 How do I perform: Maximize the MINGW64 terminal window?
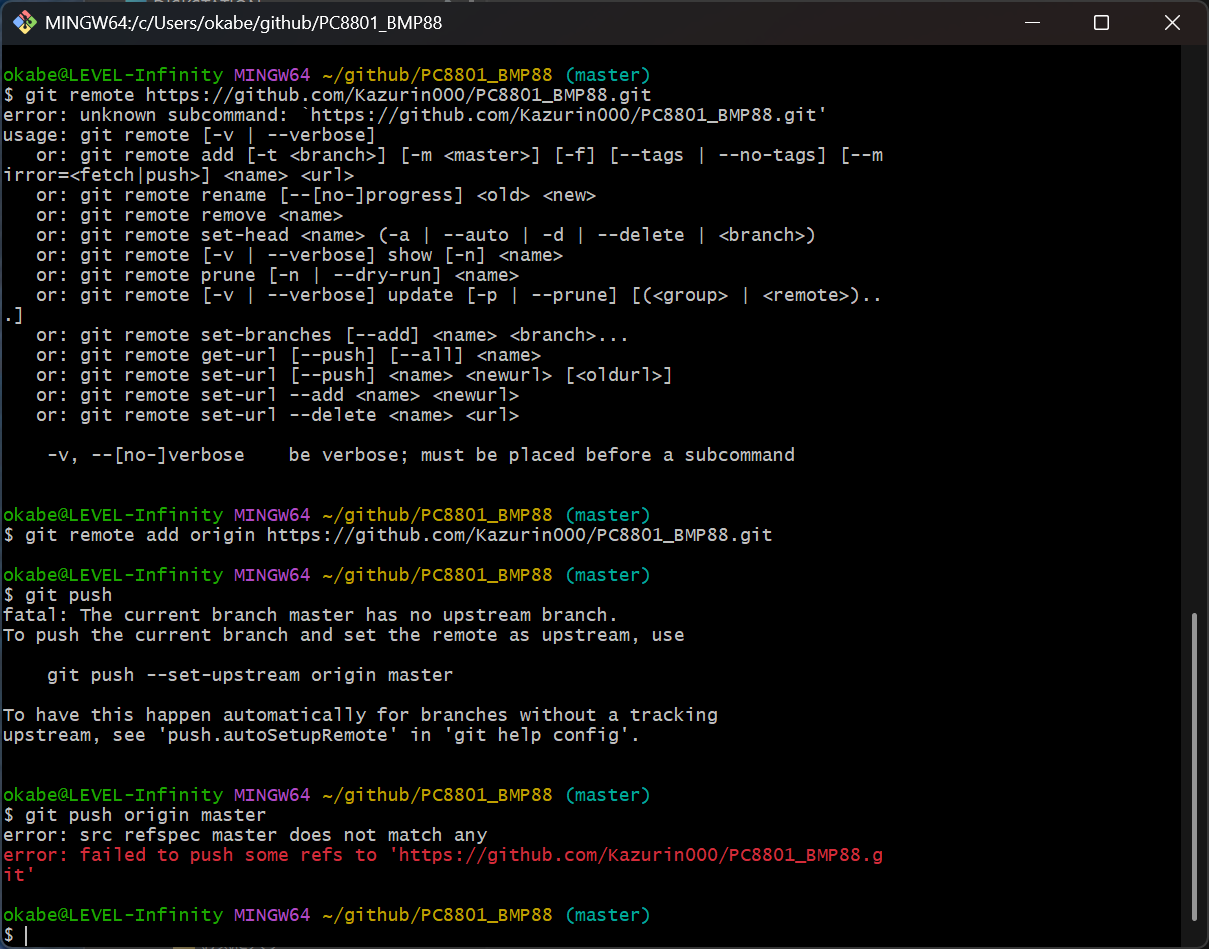[x=1101, y=22]
